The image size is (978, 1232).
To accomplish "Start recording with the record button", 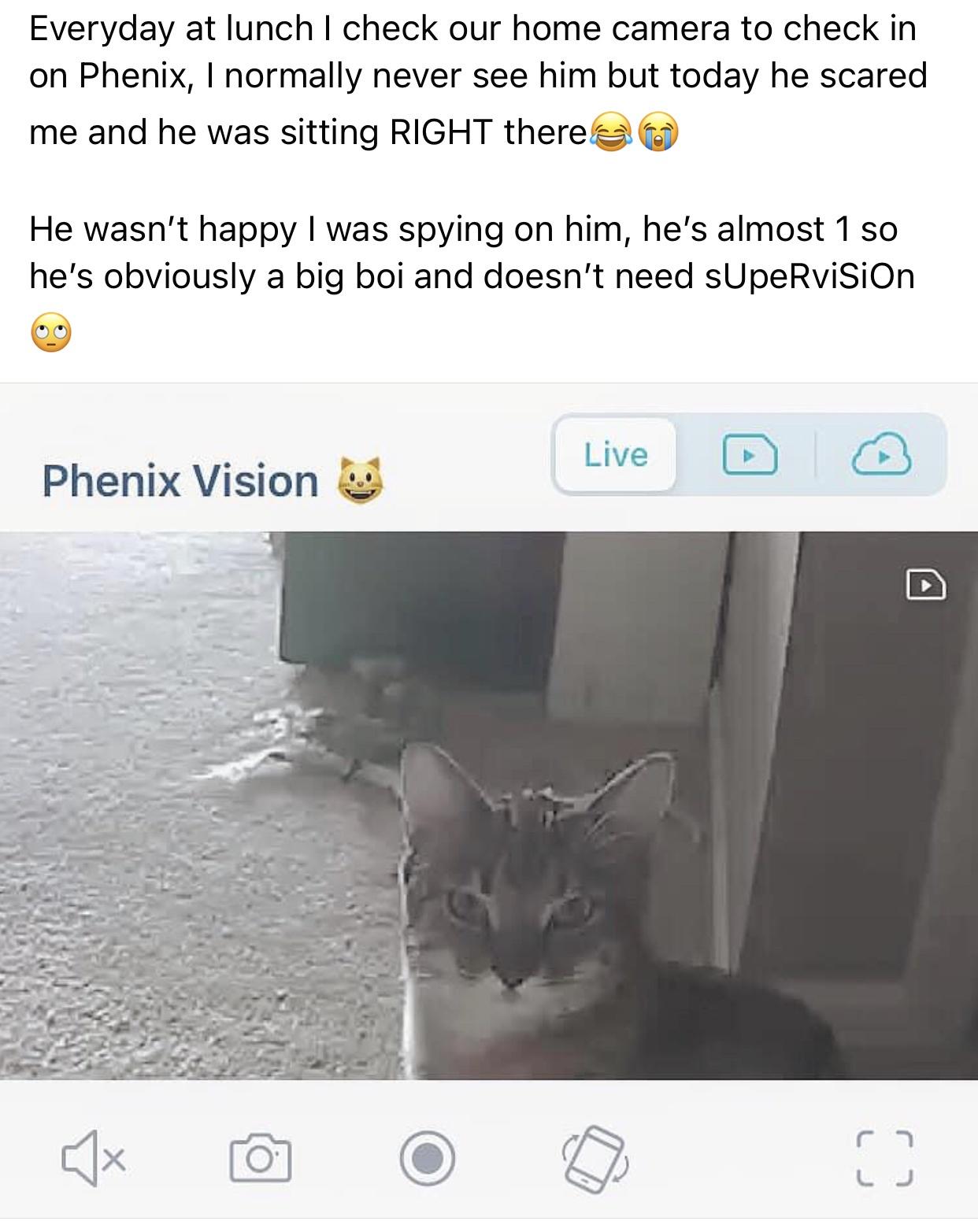I will click(427, 1158).
